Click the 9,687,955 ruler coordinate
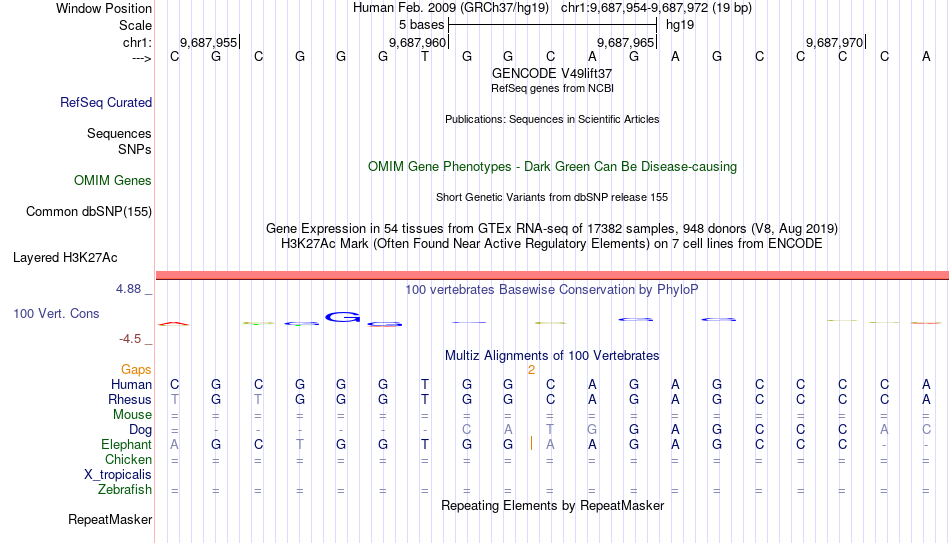Viewport: 950px width, 543px height. (208, 42)
